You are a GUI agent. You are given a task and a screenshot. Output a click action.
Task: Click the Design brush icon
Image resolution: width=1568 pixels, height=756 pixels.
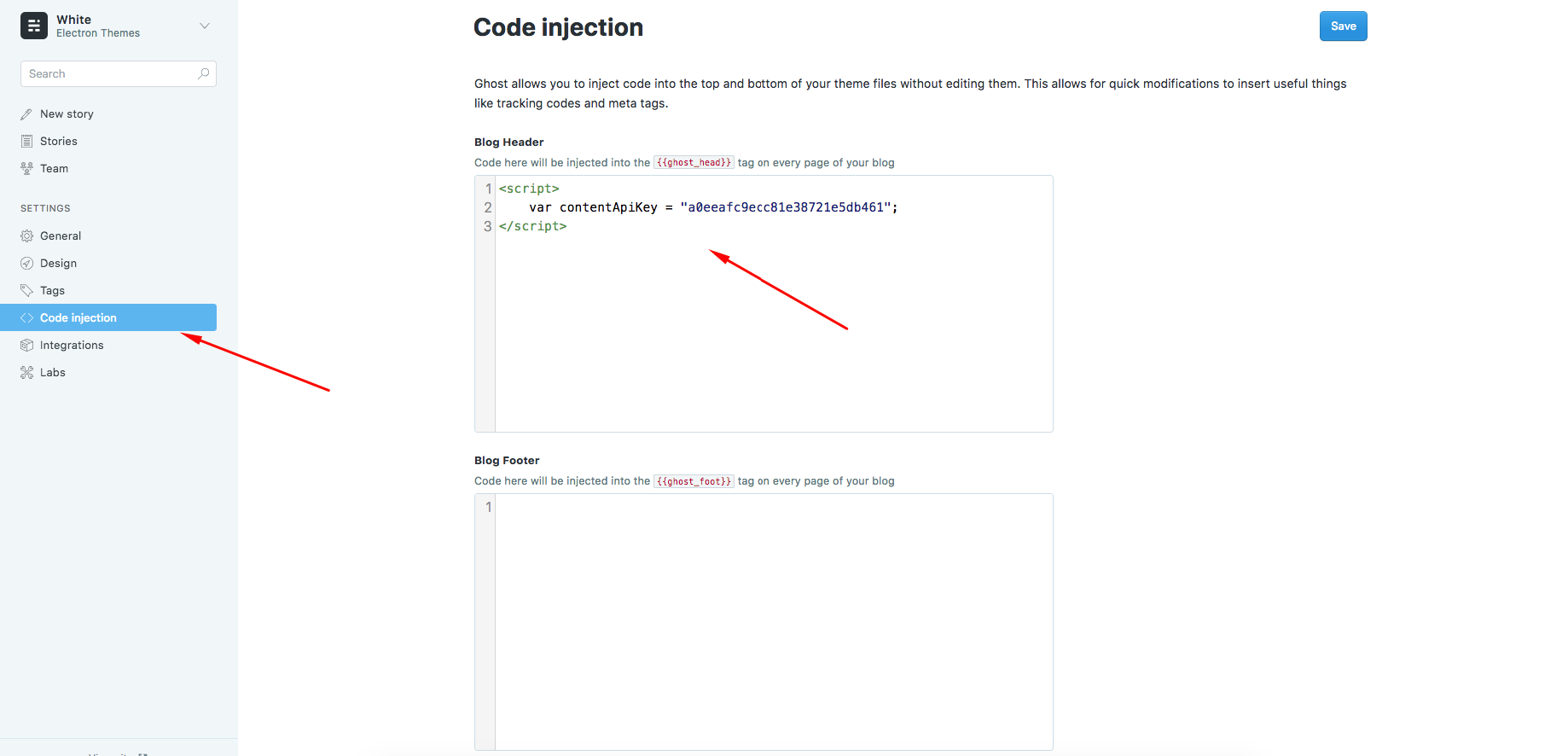pos(26,263)
